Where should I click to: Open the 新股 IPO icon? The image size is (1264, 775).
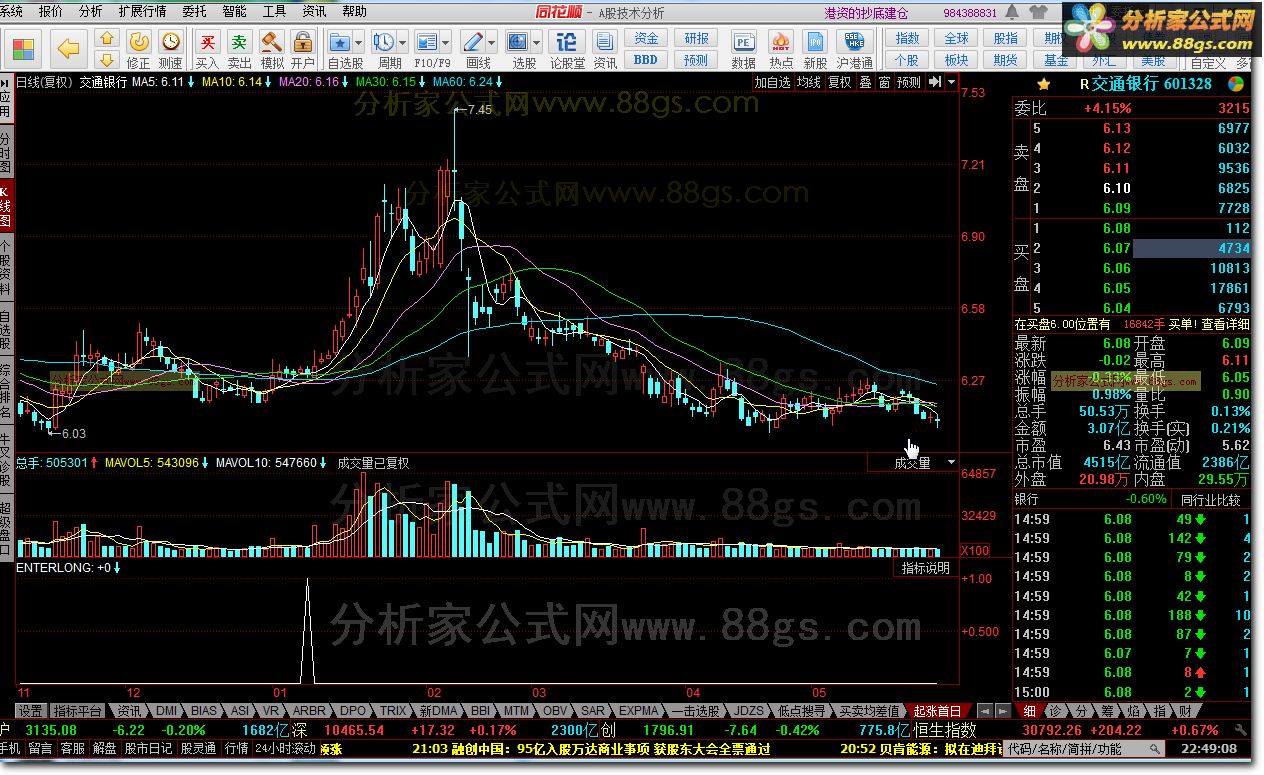point(816,42)
